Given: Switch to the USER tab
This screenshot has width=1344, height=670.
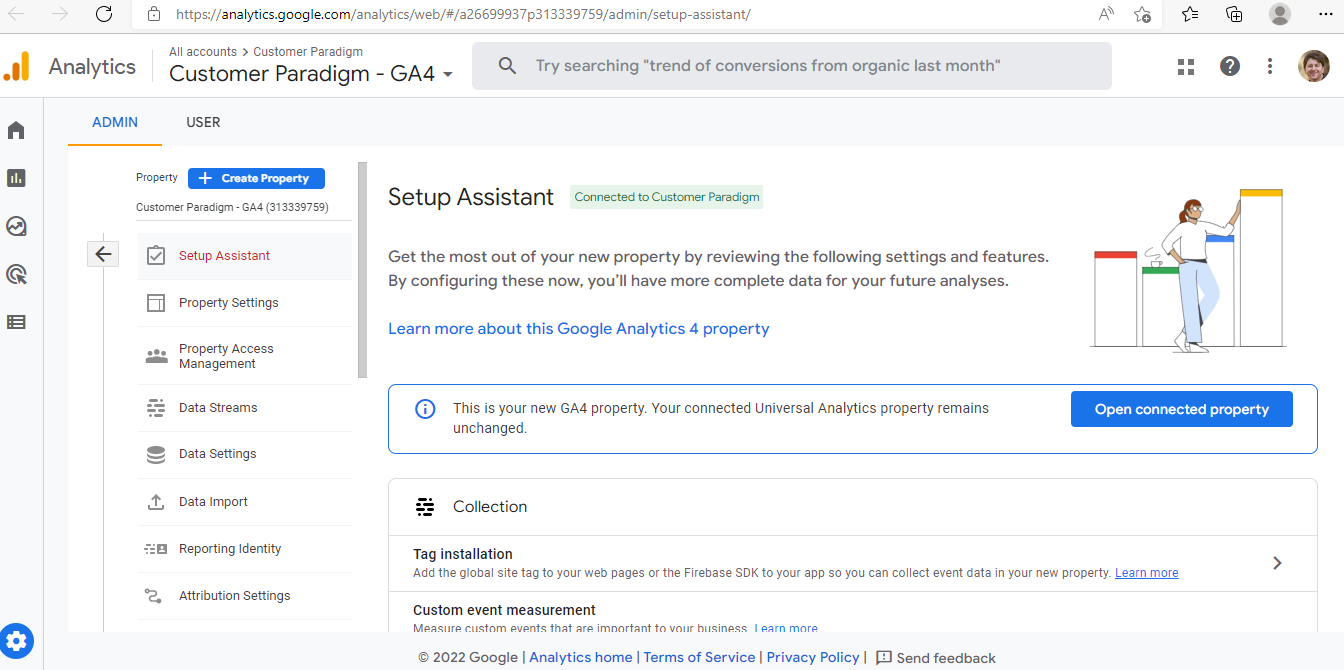Looking at the screenshot, I should tap(203, 122).
